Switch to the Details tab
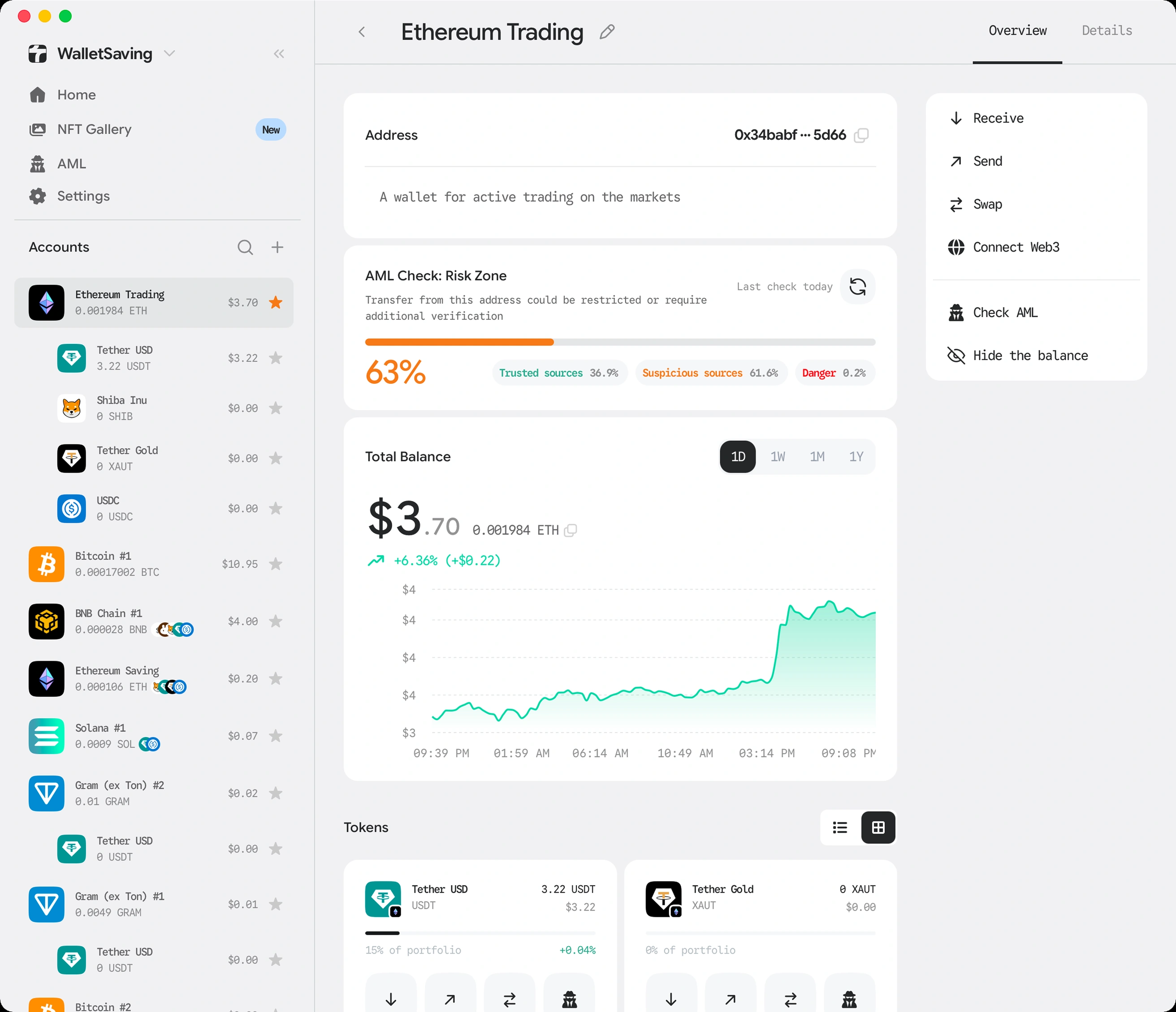 point(1107,30)
